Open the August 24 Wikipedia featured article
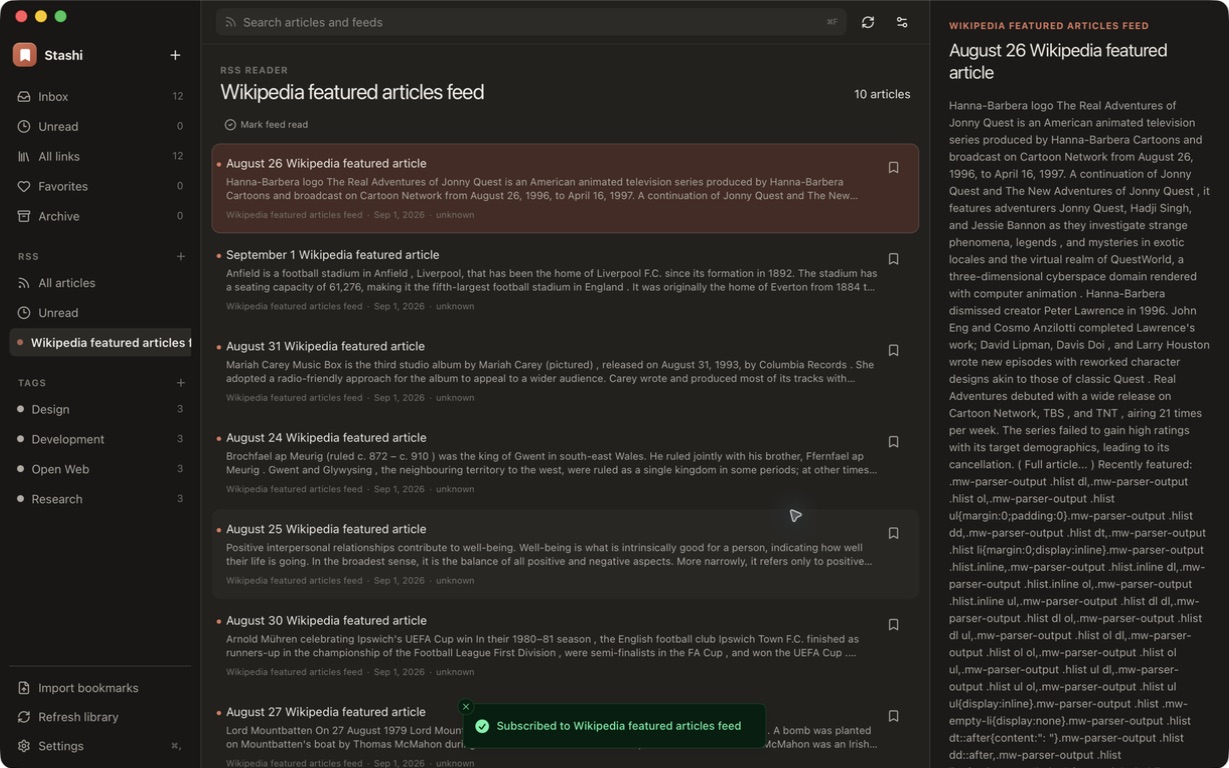1229x768 pixels. tap(565, 463)
